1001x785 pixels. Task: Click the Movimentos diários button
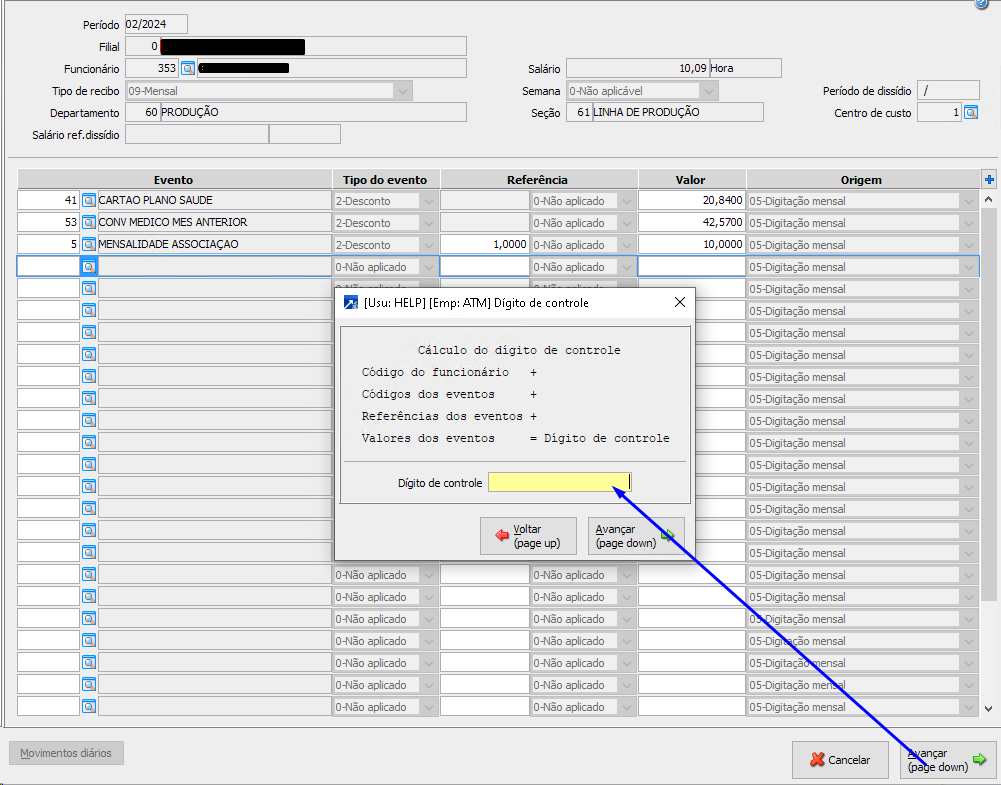point(66,753)
